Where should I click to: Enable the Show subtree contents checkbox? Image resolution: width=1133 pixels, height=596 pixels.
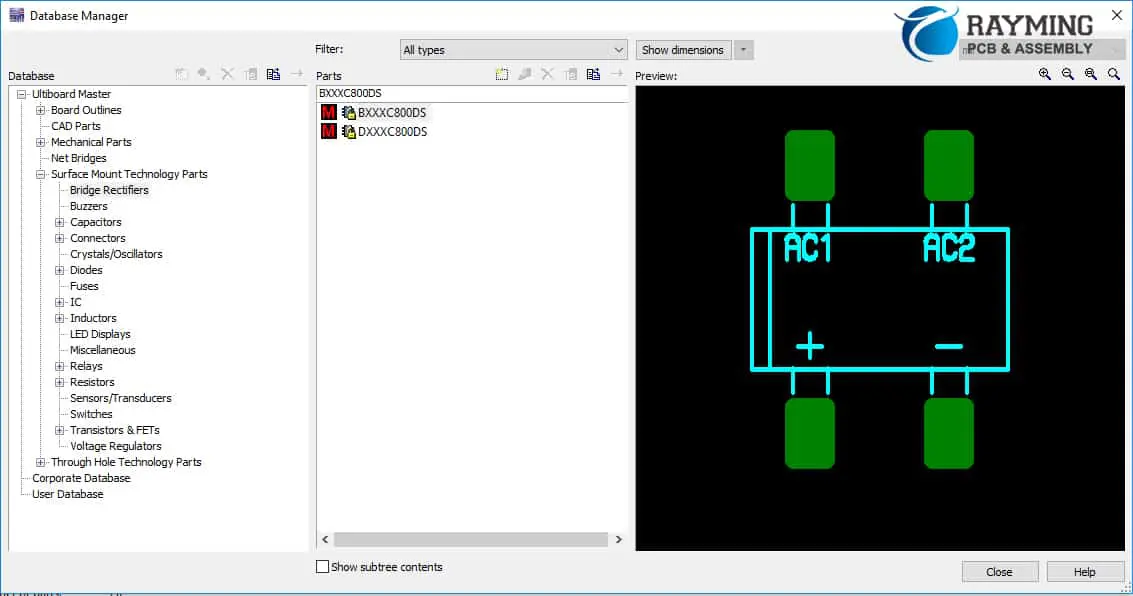coord(324,567)
